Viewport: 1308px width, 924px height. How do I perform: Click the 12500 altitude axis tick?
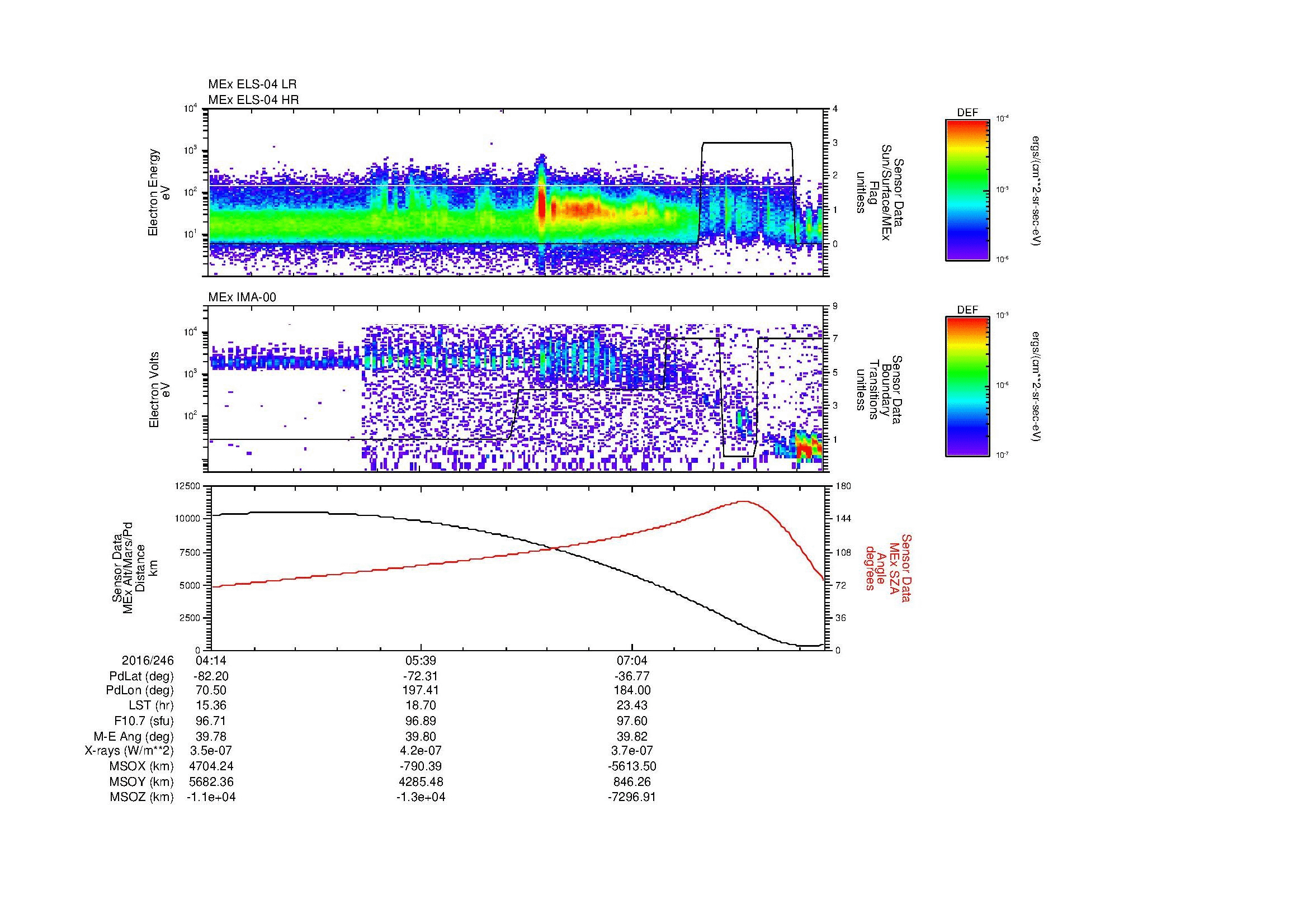click(187, 486)
